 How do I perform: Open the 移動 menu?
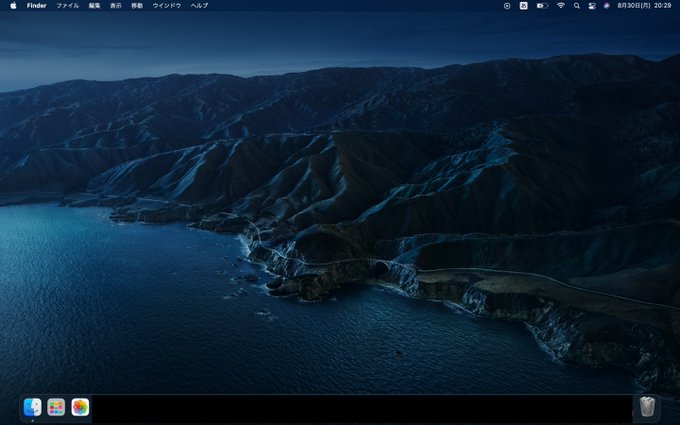[137, 6]
